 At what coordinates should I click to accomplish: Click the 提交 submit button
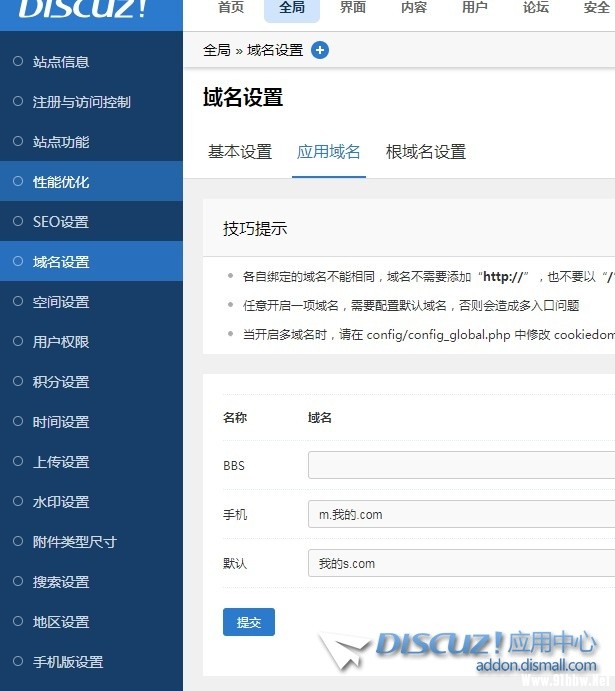click(249, 622)
